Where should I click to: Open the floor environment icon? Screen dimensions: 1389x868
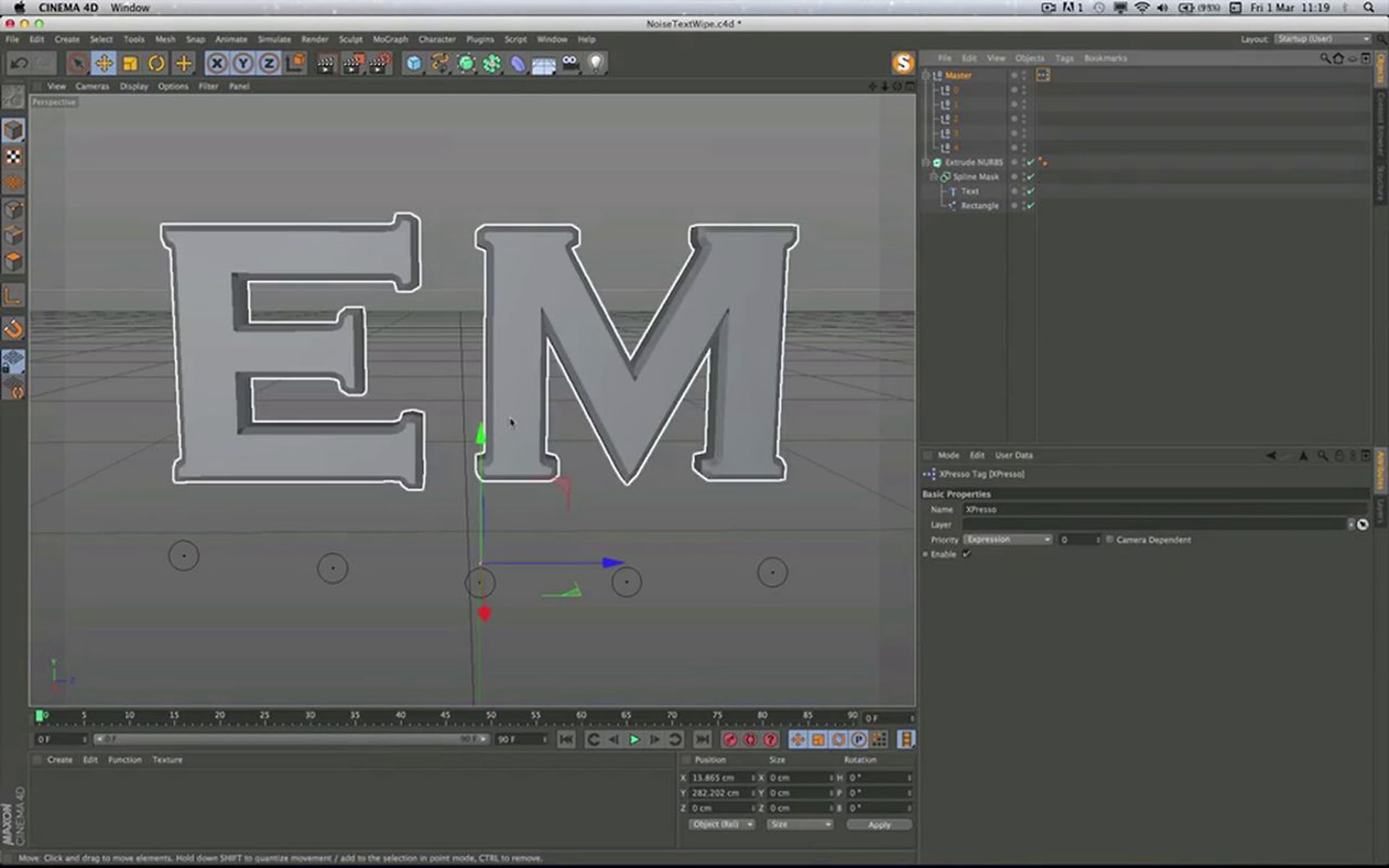544,64
